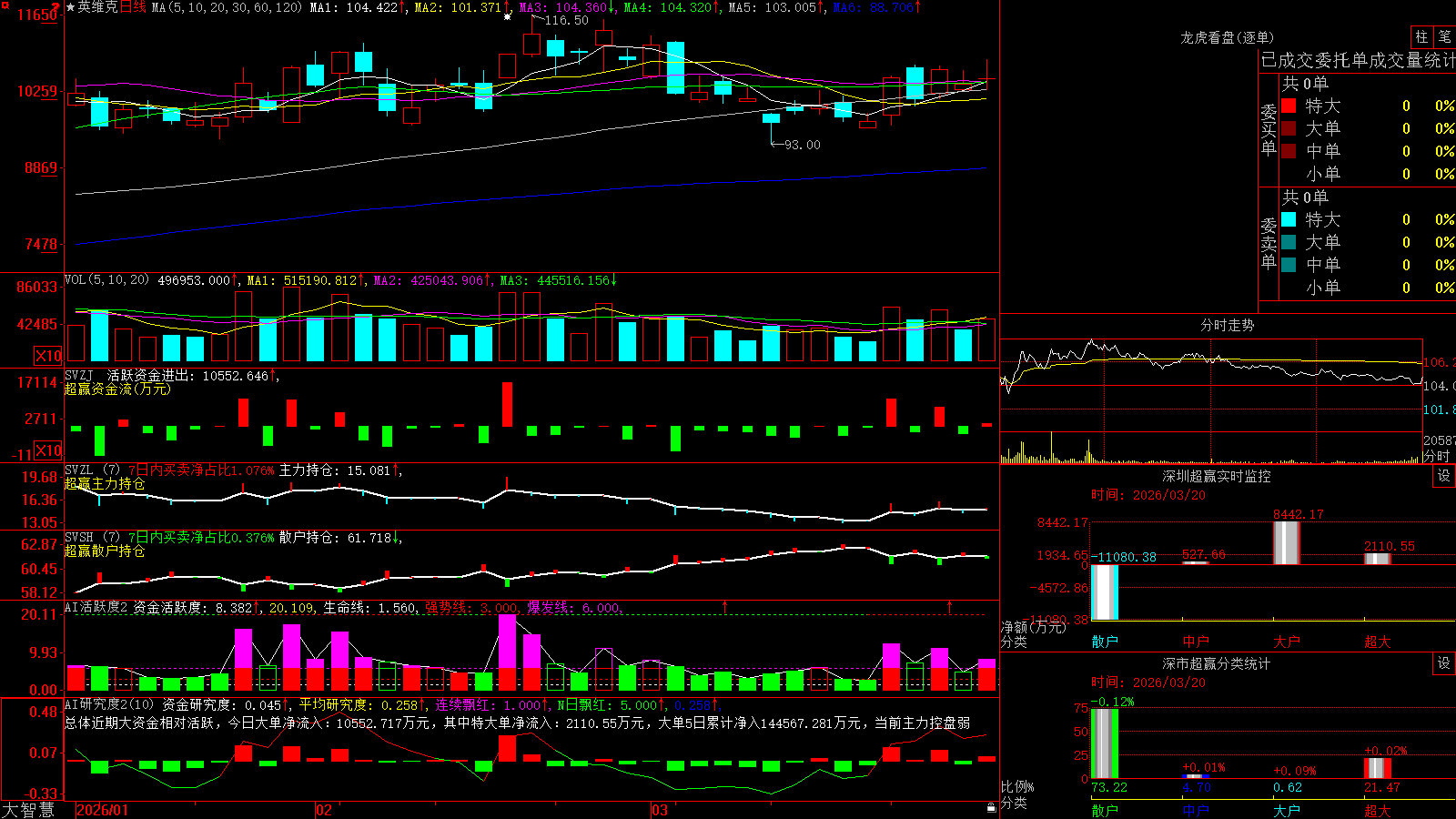Switch to 柱 bar view

click(1421, 36)
